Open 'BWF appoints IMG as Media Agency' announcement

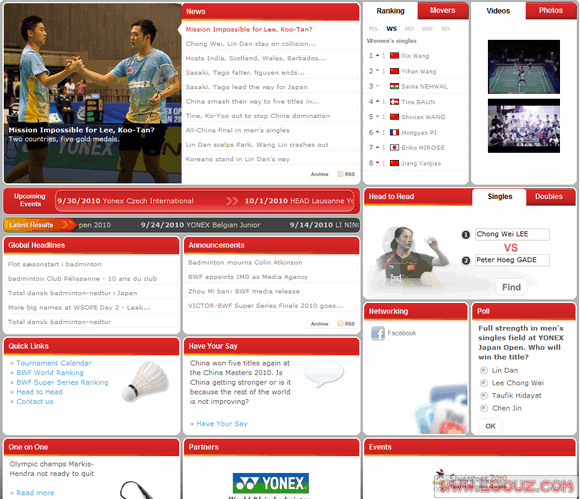(x=248, y=277)
